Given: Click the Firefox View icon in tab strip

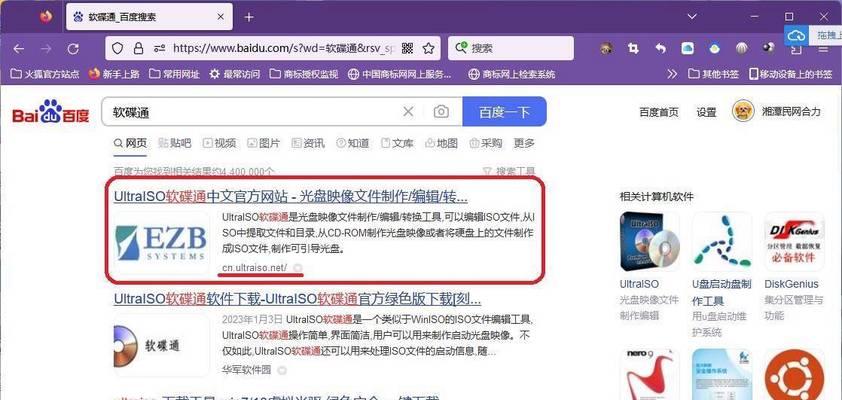Looking at the screenshot, I should coord(46,17).
